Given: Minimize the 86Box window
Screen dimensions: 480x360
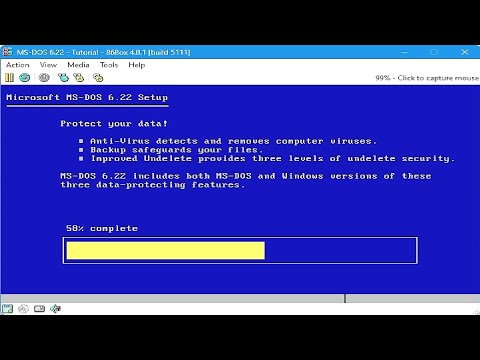Looking at the screenshot, I should click(404, 52).
